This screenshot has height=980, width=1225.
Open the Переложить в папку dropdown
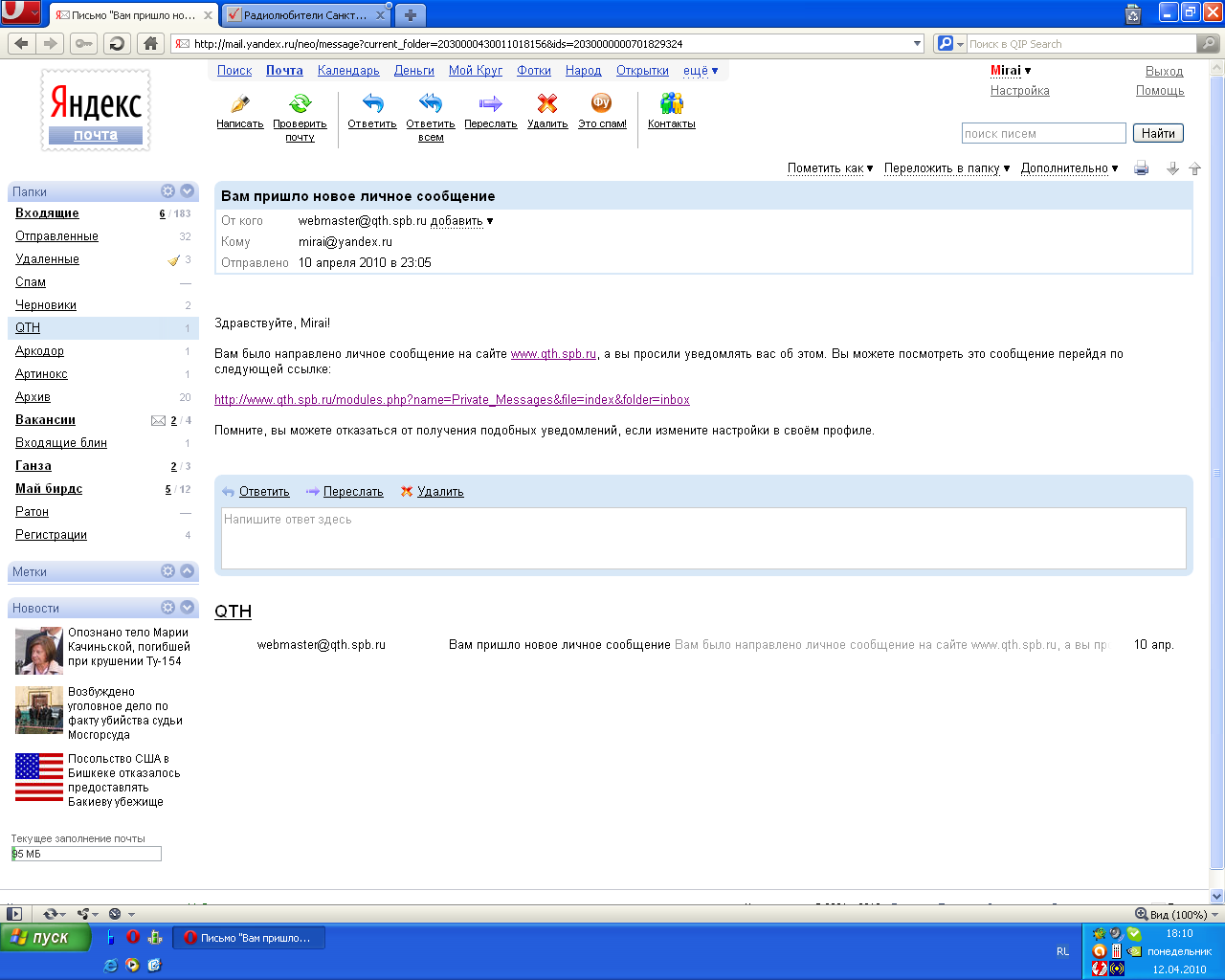pos(947,168)
